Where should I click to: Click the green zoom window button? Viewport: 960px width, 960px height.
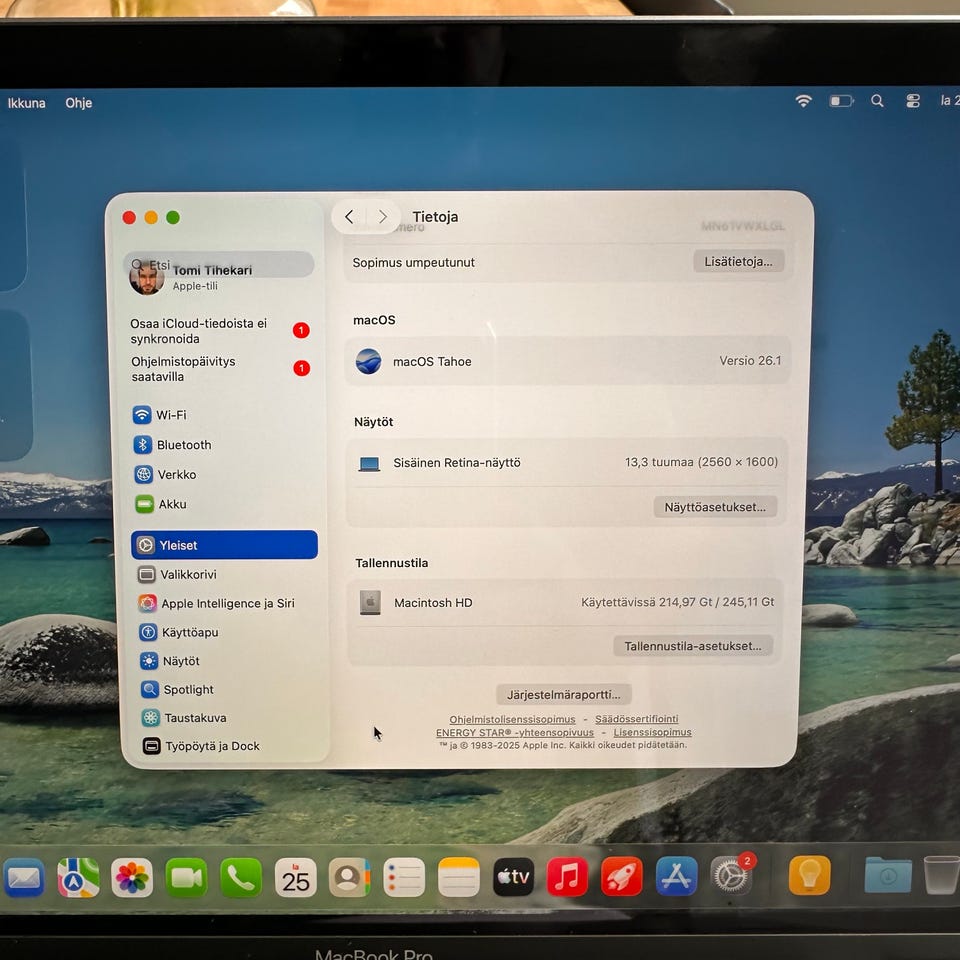(x=173, y=217)
